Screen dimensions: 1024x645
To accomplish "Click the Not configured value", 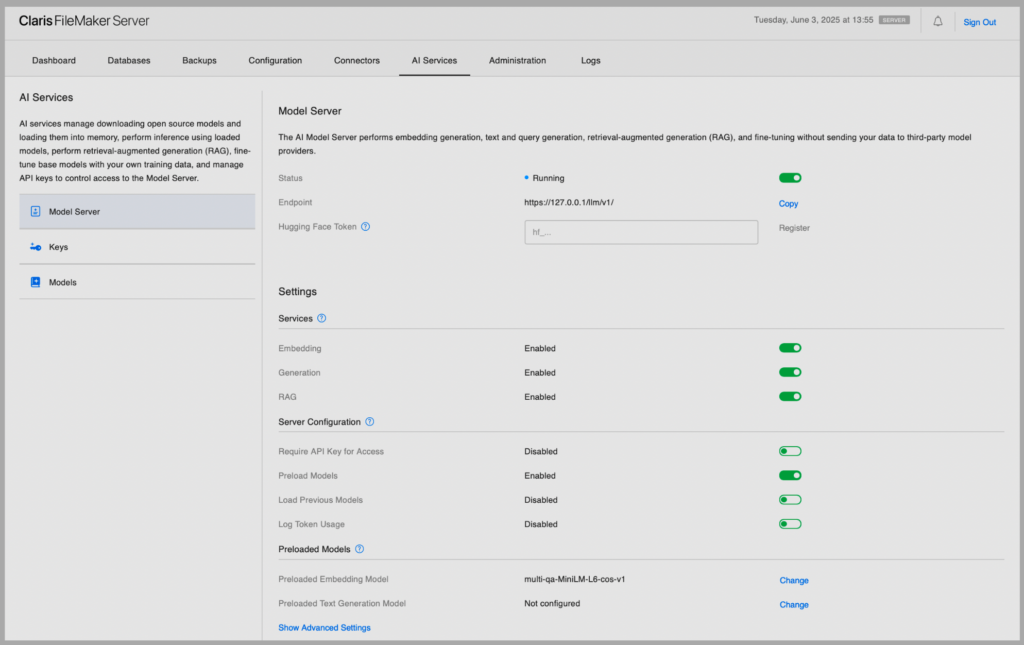I will coord(552,603).
